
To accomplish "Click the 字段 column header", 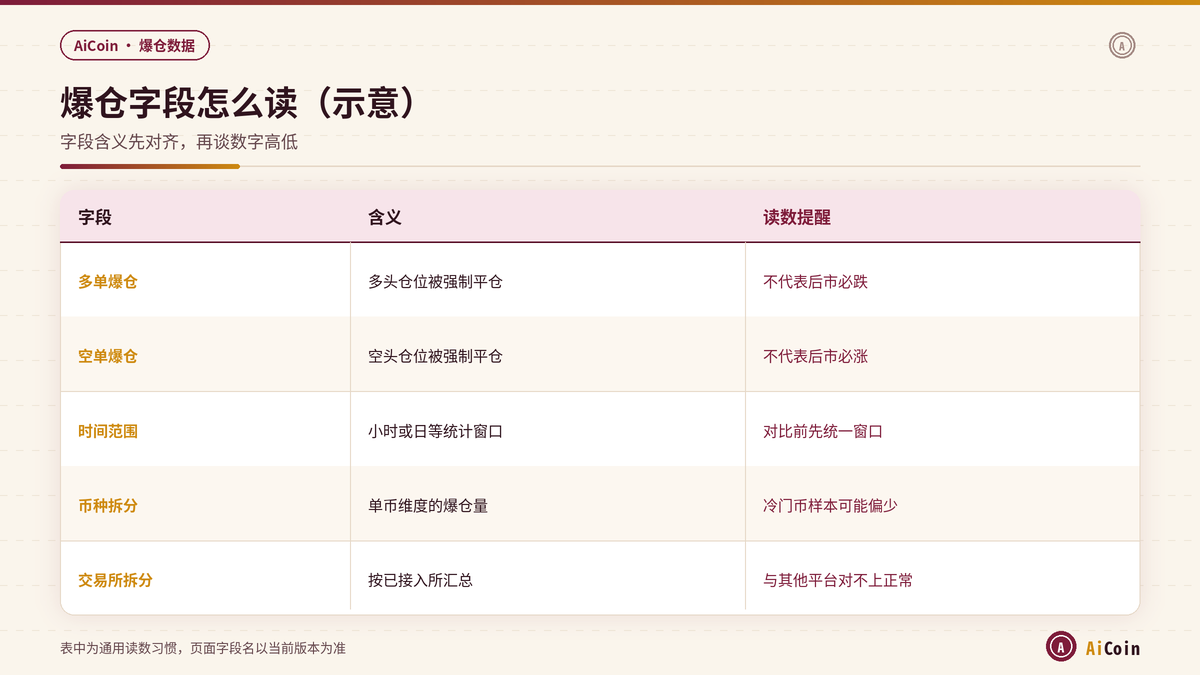I will (95, 217).
